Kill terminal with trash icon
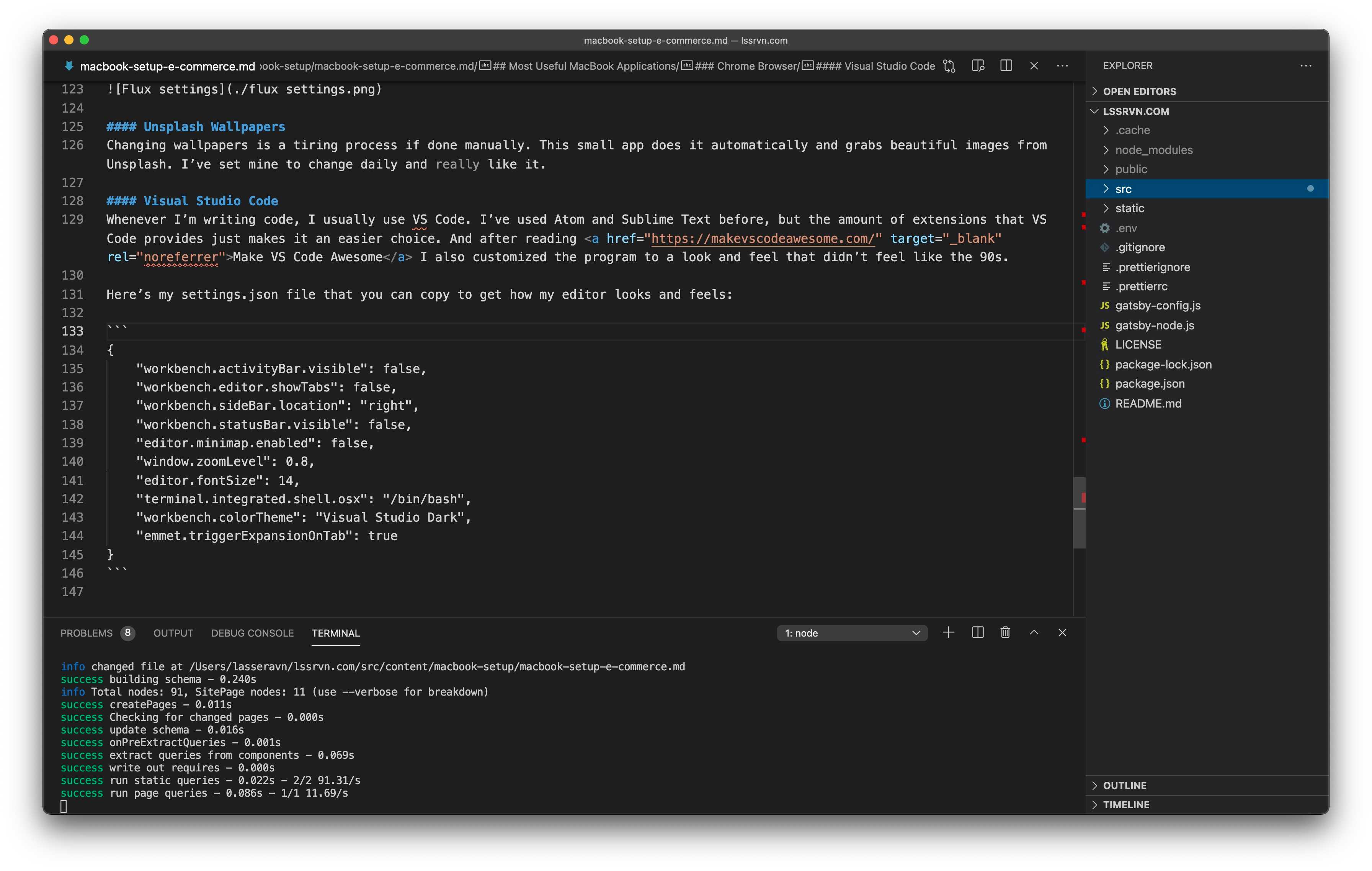Image resolution: width=1372 pixels, height=871 pixels. (1006, 633)
